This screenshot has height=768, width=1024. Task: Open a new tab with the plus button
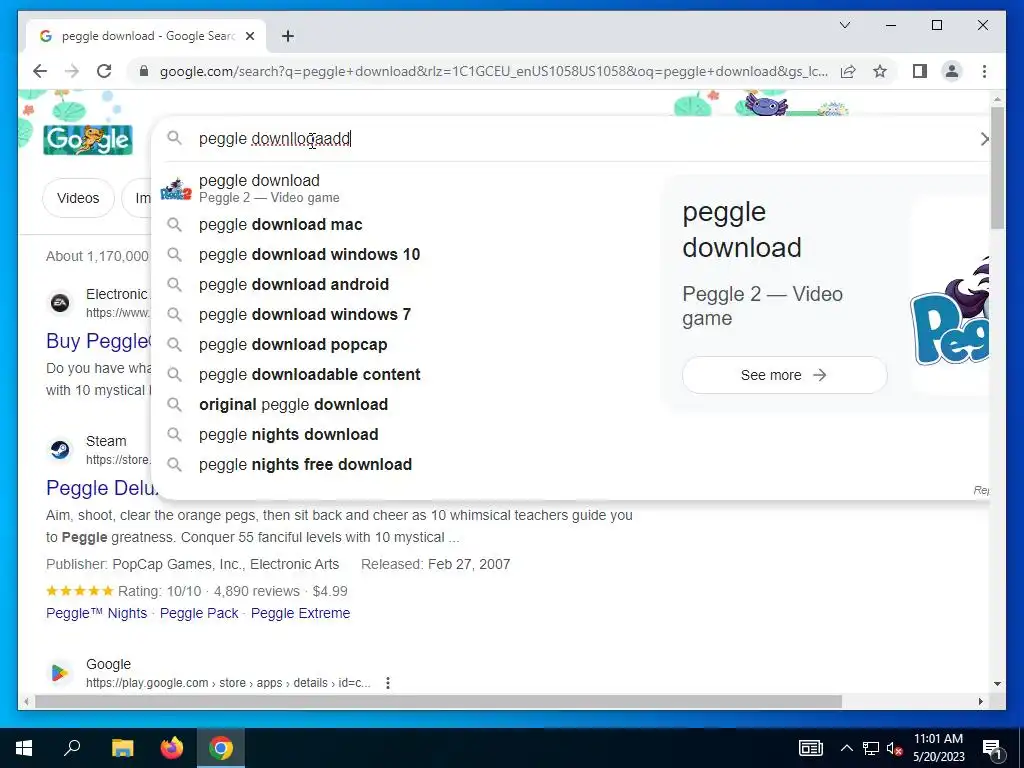click(x=288, y=36)
